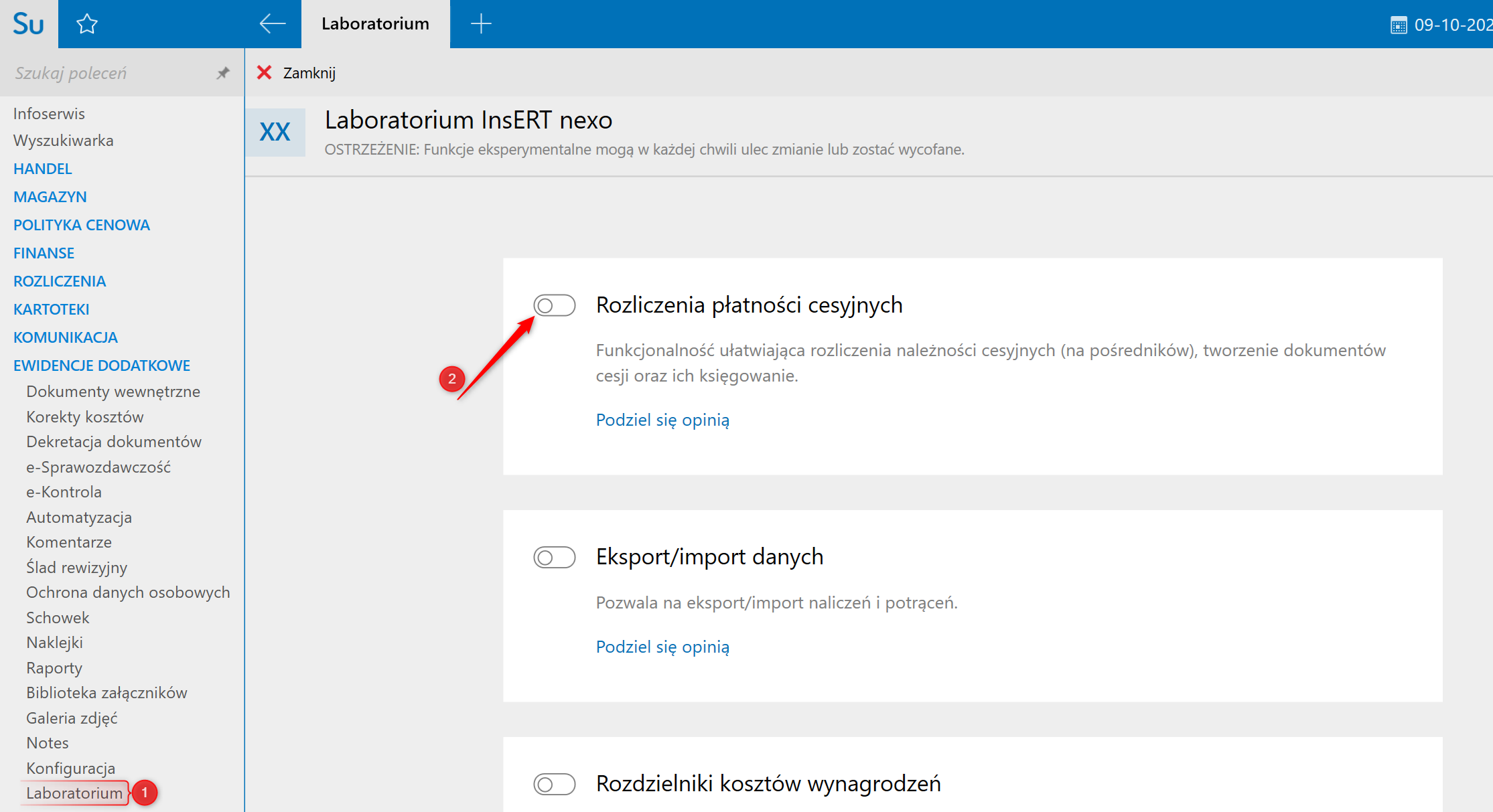Expand the HANDEL menu section
The image size is (1493, 812).
click(42, 169)
